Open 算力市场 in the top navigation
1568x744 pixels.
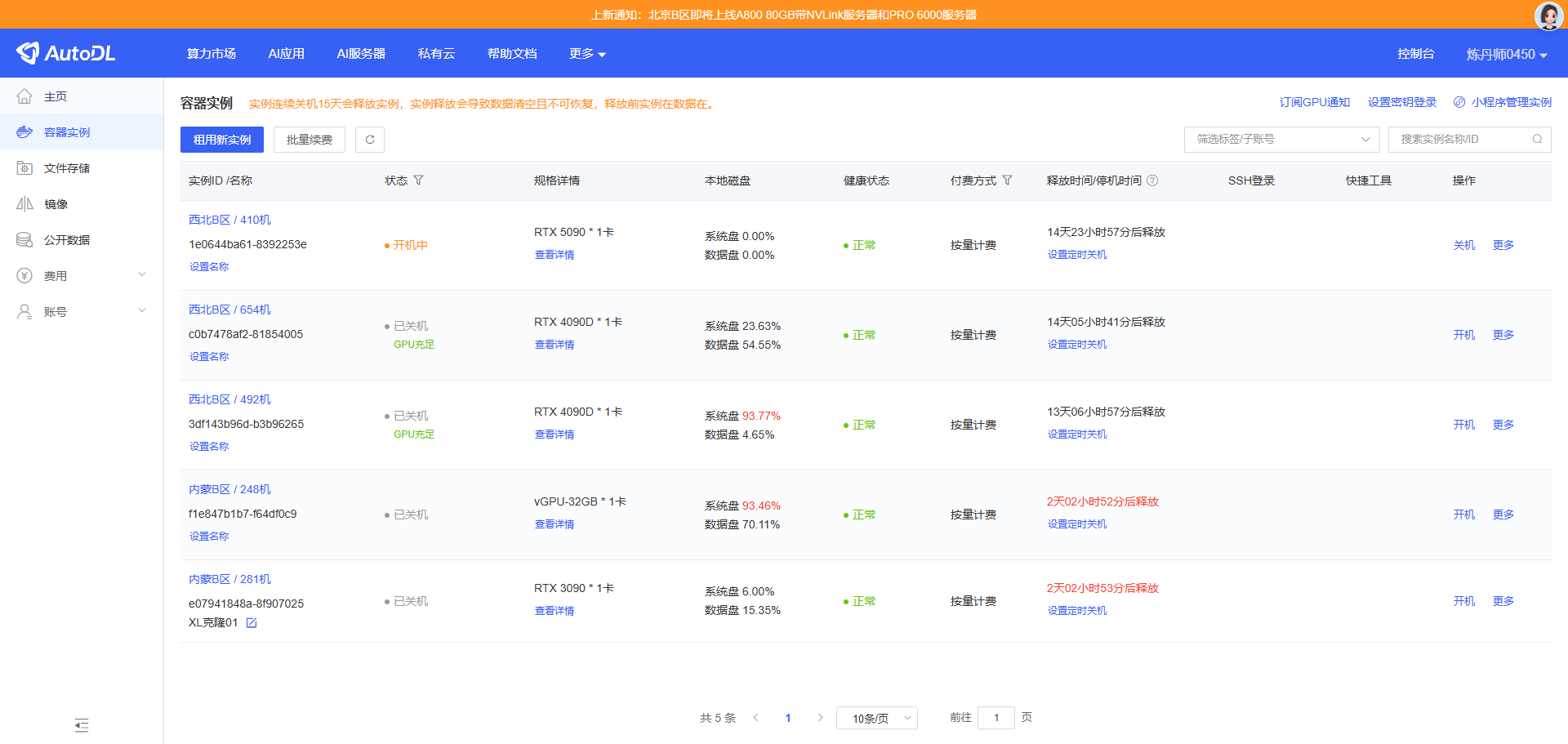pyautogui.click(x=211, y=54)
